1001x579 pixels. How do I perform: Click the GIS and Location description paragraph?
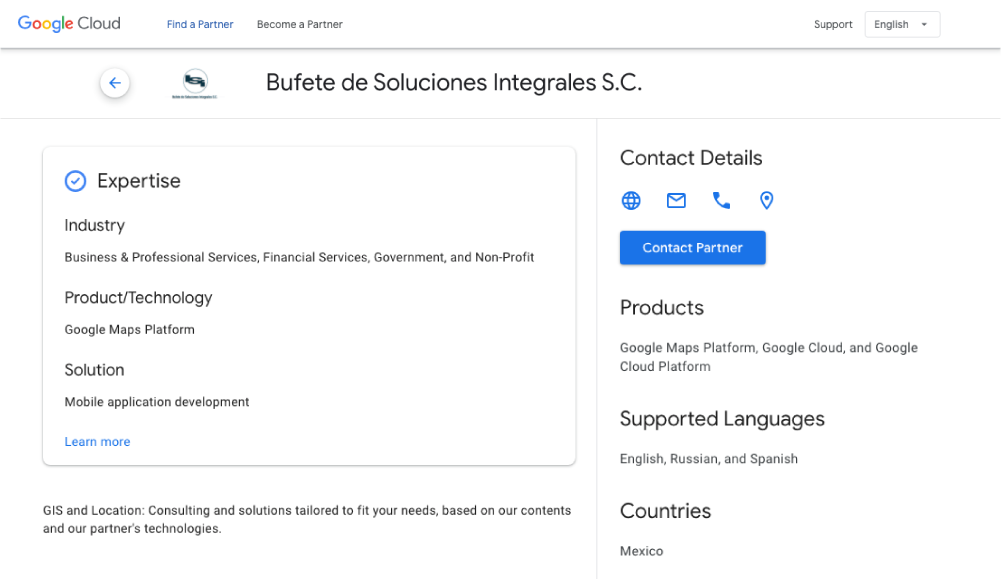coord(306,519)
